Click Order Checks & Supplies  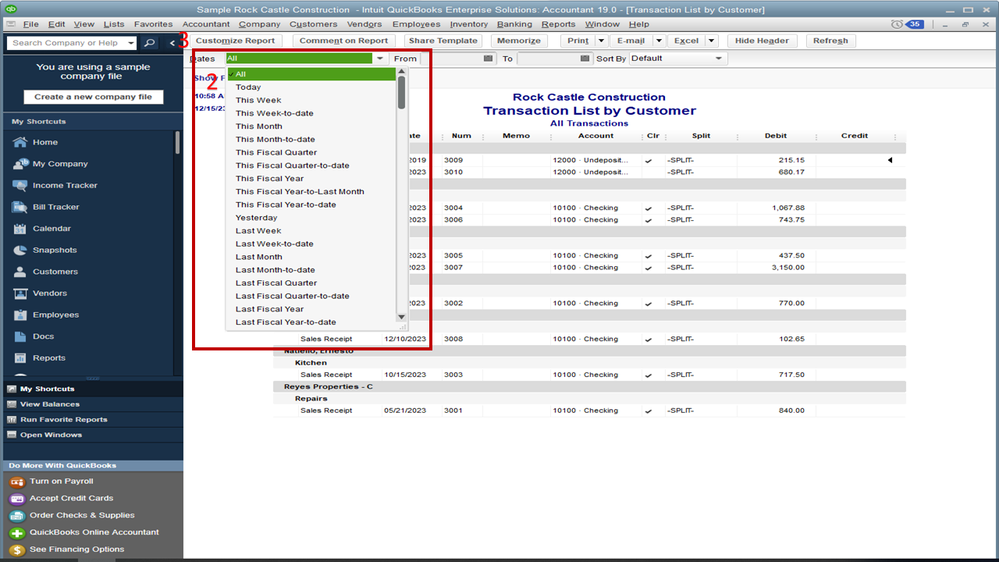82,515
